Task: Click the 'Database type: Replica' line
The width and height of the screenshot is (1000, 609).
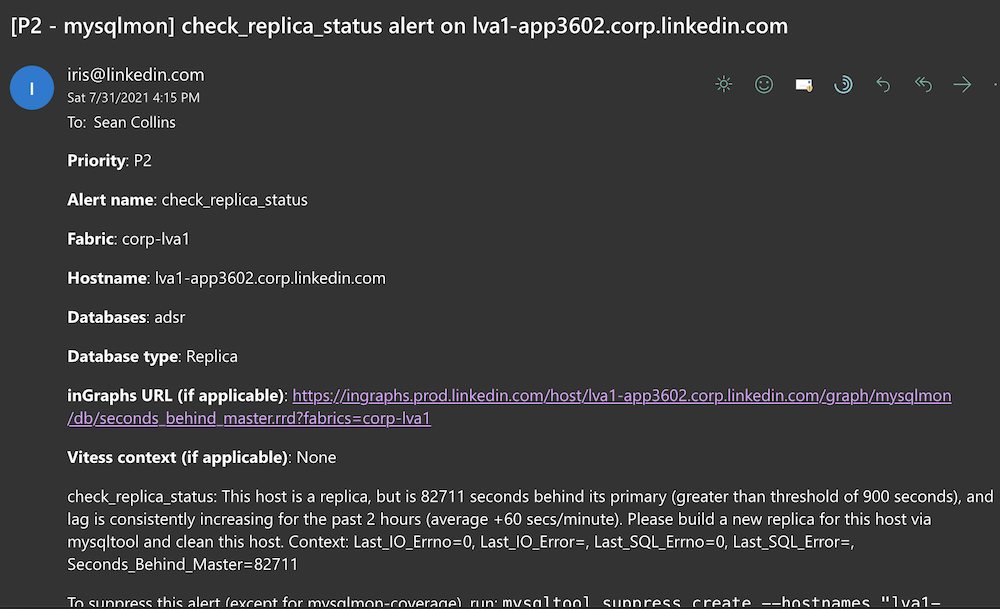Action: pyautogui.click(x=152, y=356)
